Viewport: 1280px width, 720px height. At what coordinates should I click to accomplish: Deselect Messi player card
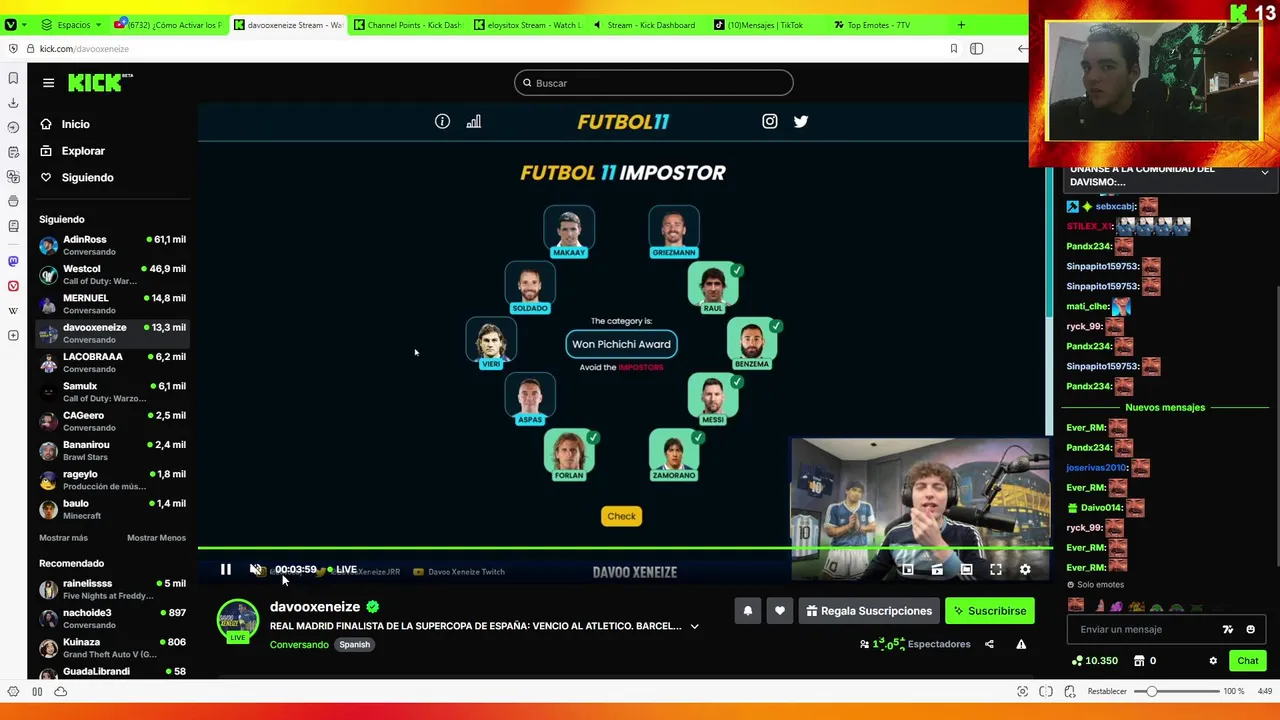tap(713, 399)
